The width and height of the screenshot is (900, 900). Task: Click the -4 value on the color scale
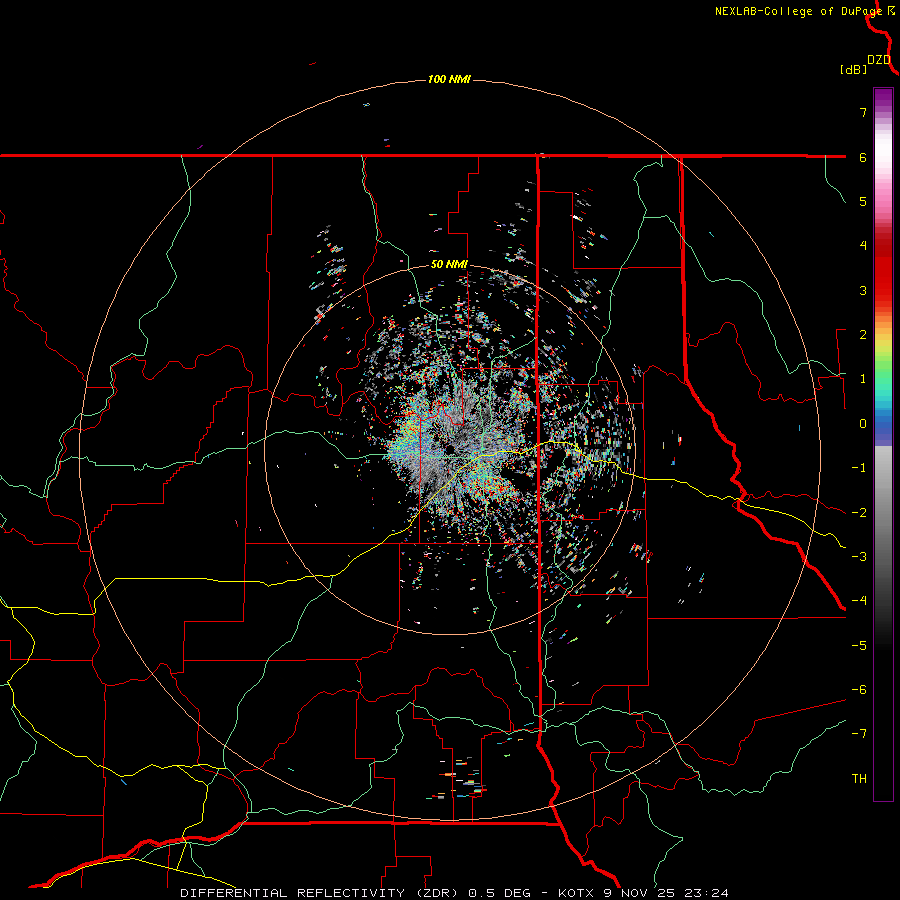(859, 601)
